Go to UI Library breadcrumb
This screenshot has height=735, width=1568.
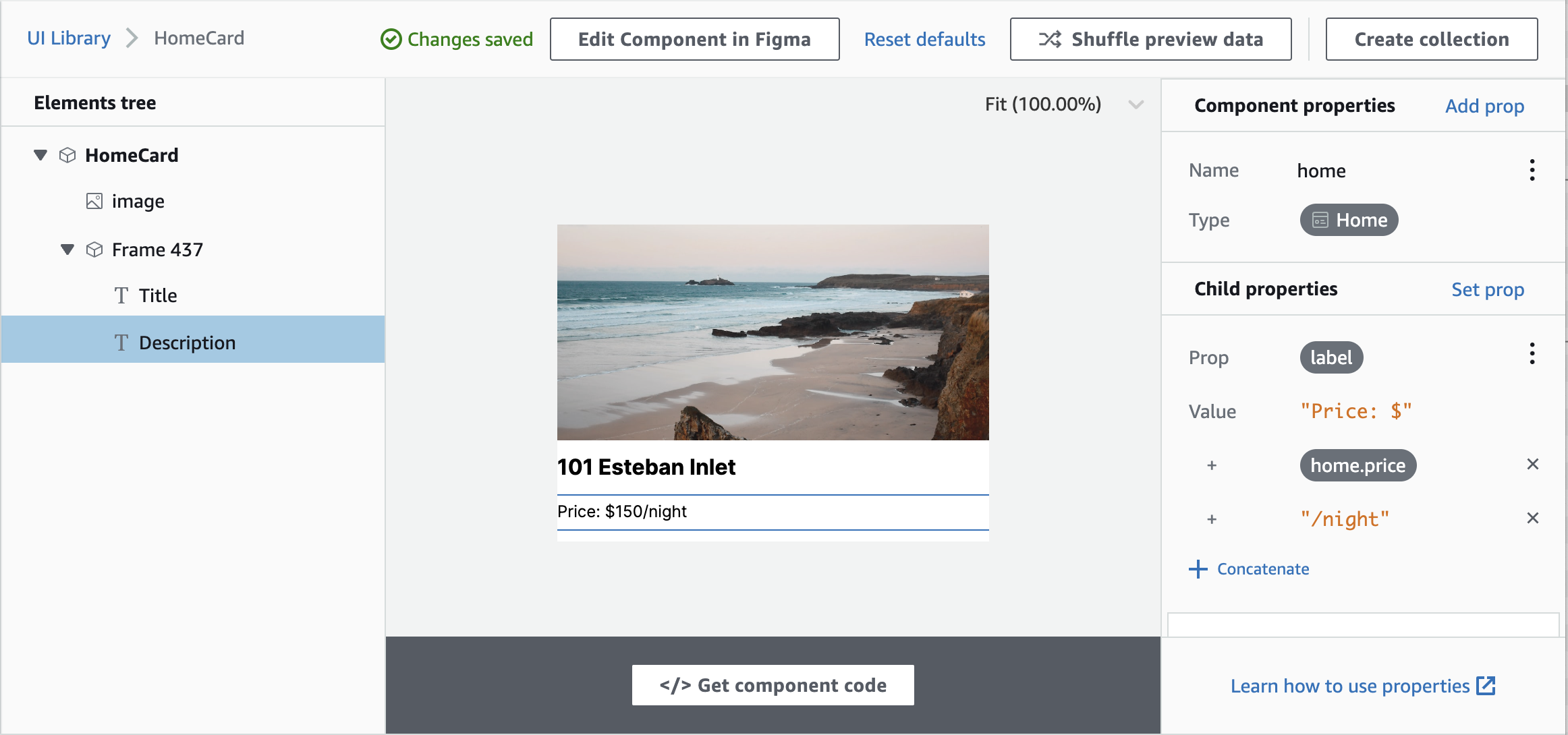pos(69,38)
